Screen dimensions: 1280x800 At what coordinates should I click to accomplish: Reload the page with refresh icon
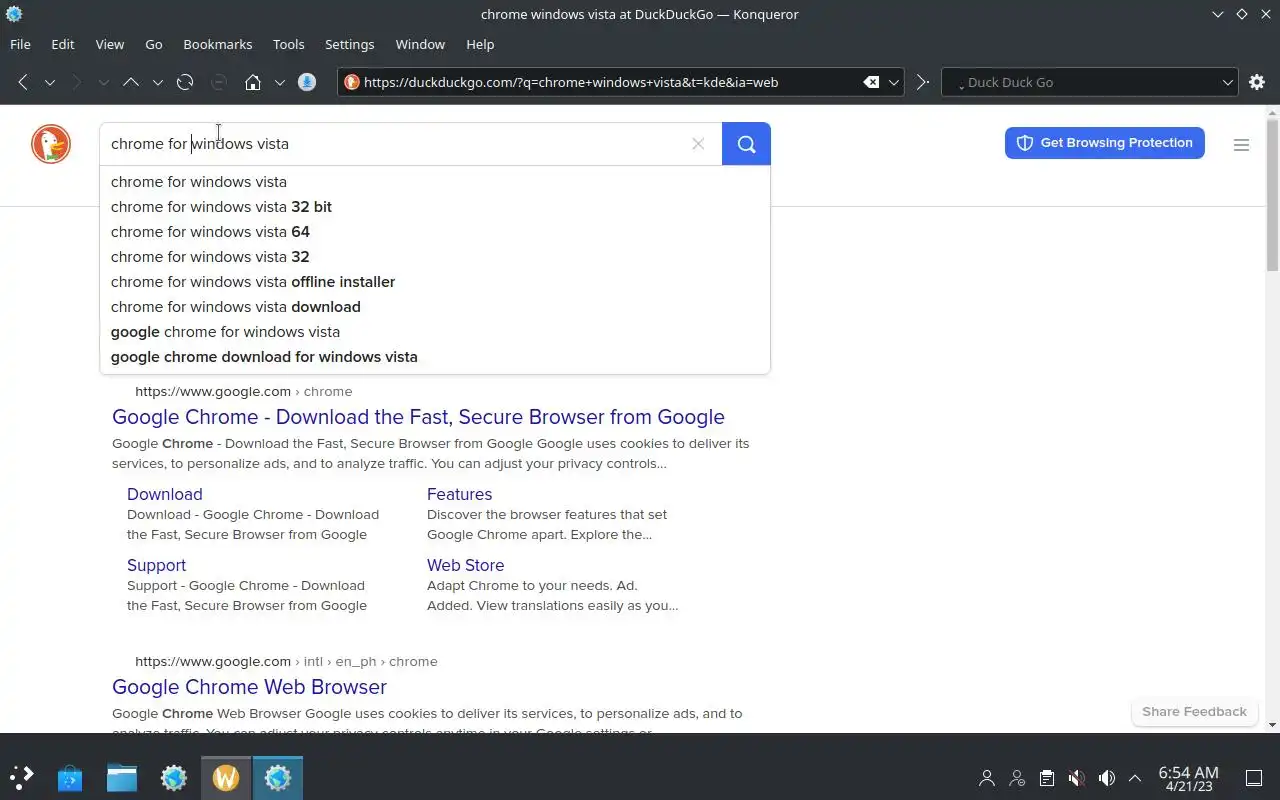click(x=185, y=82)
